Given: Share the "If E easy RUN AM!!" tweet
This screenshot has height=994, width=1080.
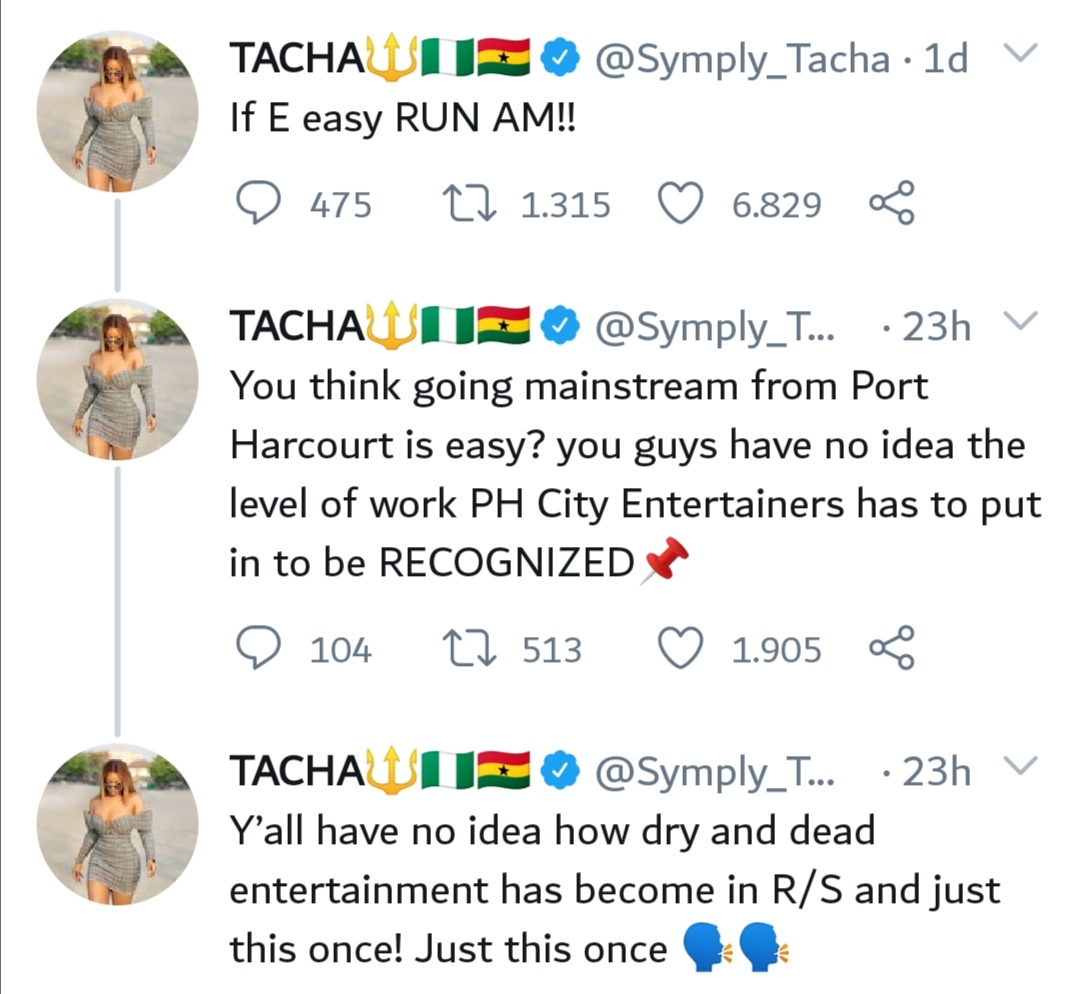Looking at the screenshot, I should click(891, 205).
